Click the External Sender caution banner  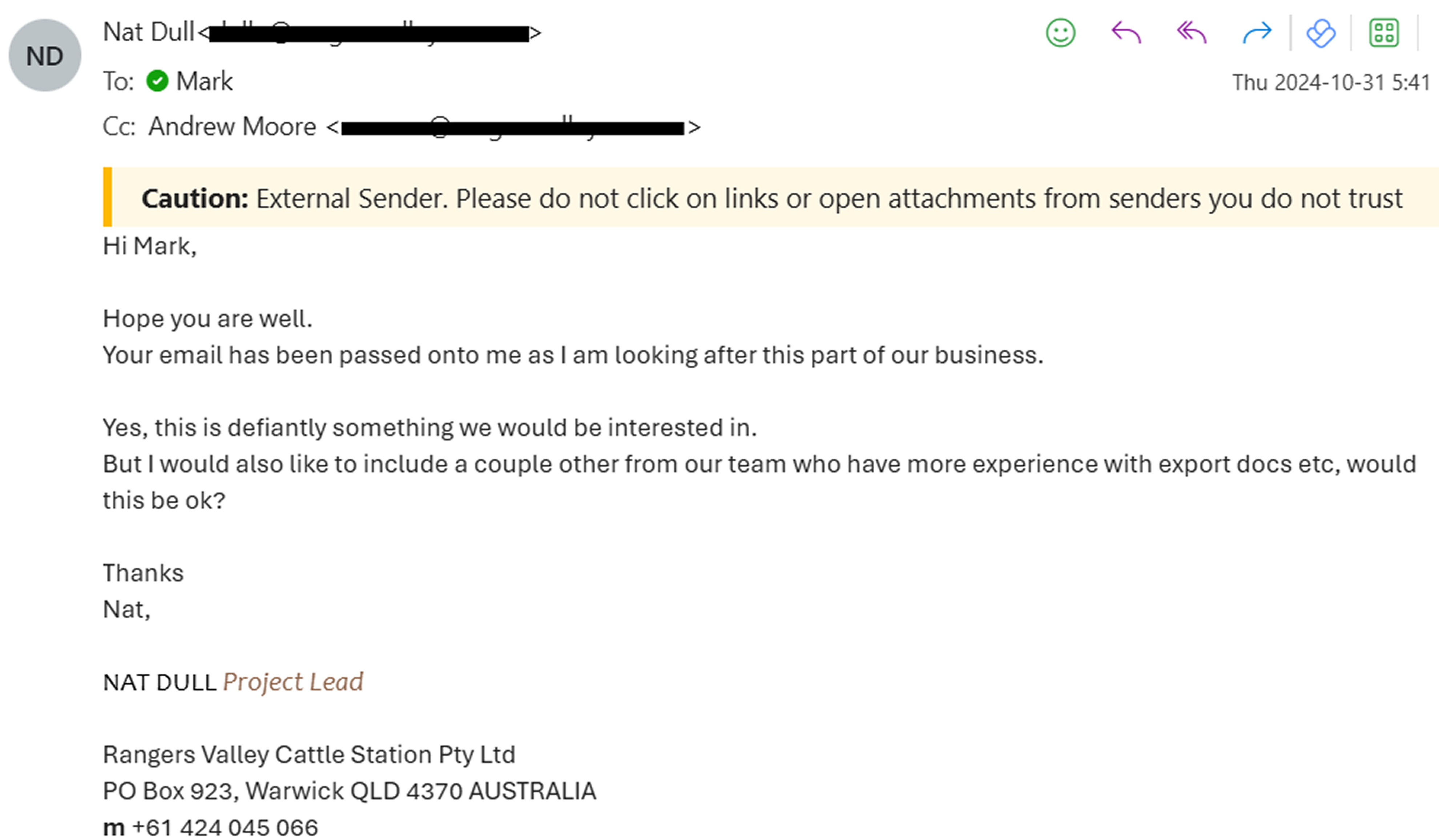tap(771, 197)
